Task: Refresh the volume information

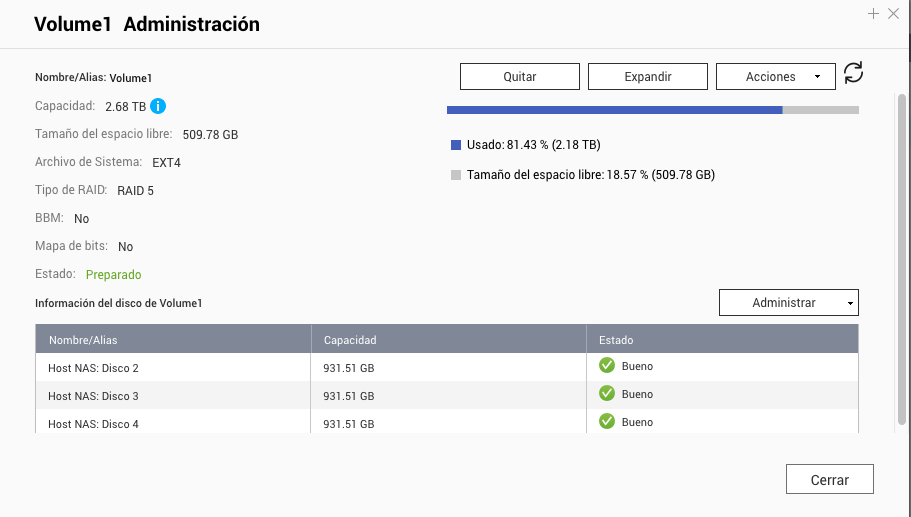Action: pyautogui.click(x=853, y=73)
